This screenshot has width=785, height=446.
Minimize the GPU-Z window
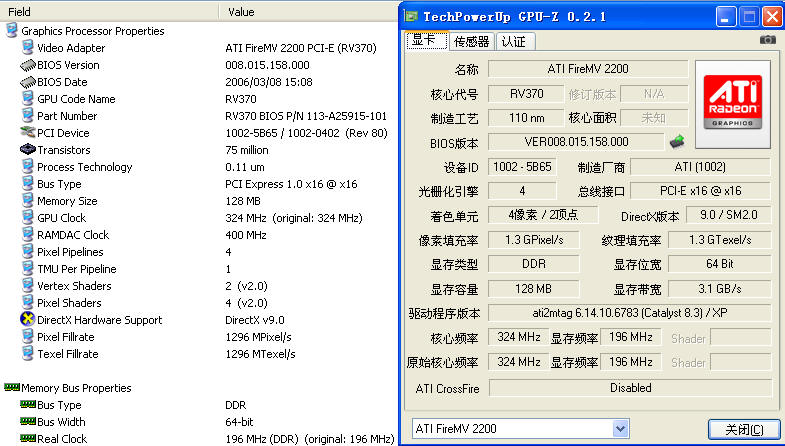[x=726, y=17]
